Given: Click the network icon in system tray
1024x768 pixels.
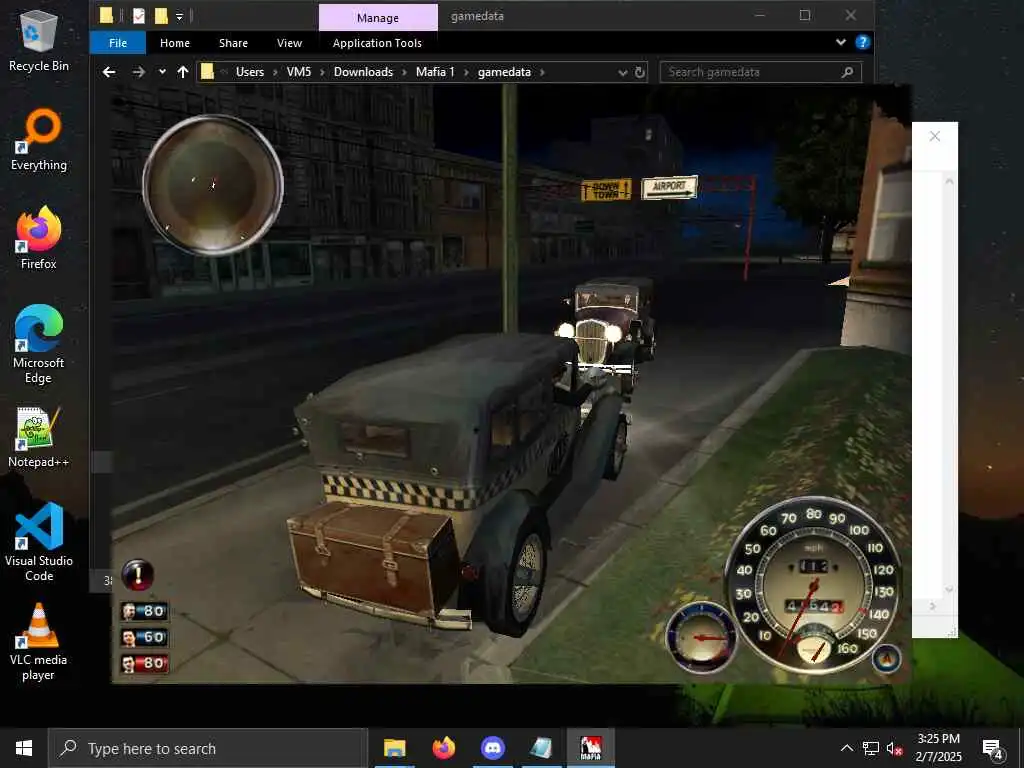Looking at the screenshot, I should 871,748.
